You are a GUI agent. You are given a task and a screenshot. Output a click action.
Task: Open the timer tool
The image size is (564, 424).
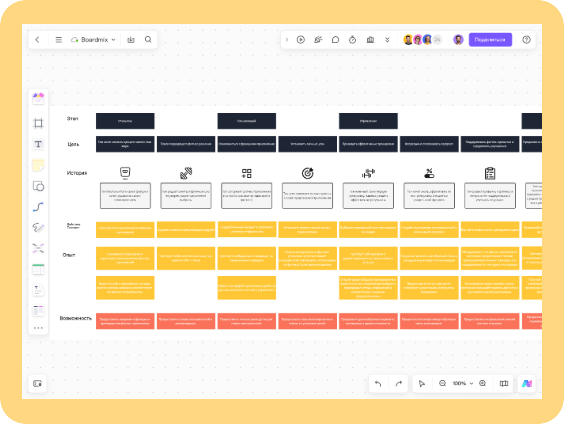pyautogui.click(x=352, y=40)
